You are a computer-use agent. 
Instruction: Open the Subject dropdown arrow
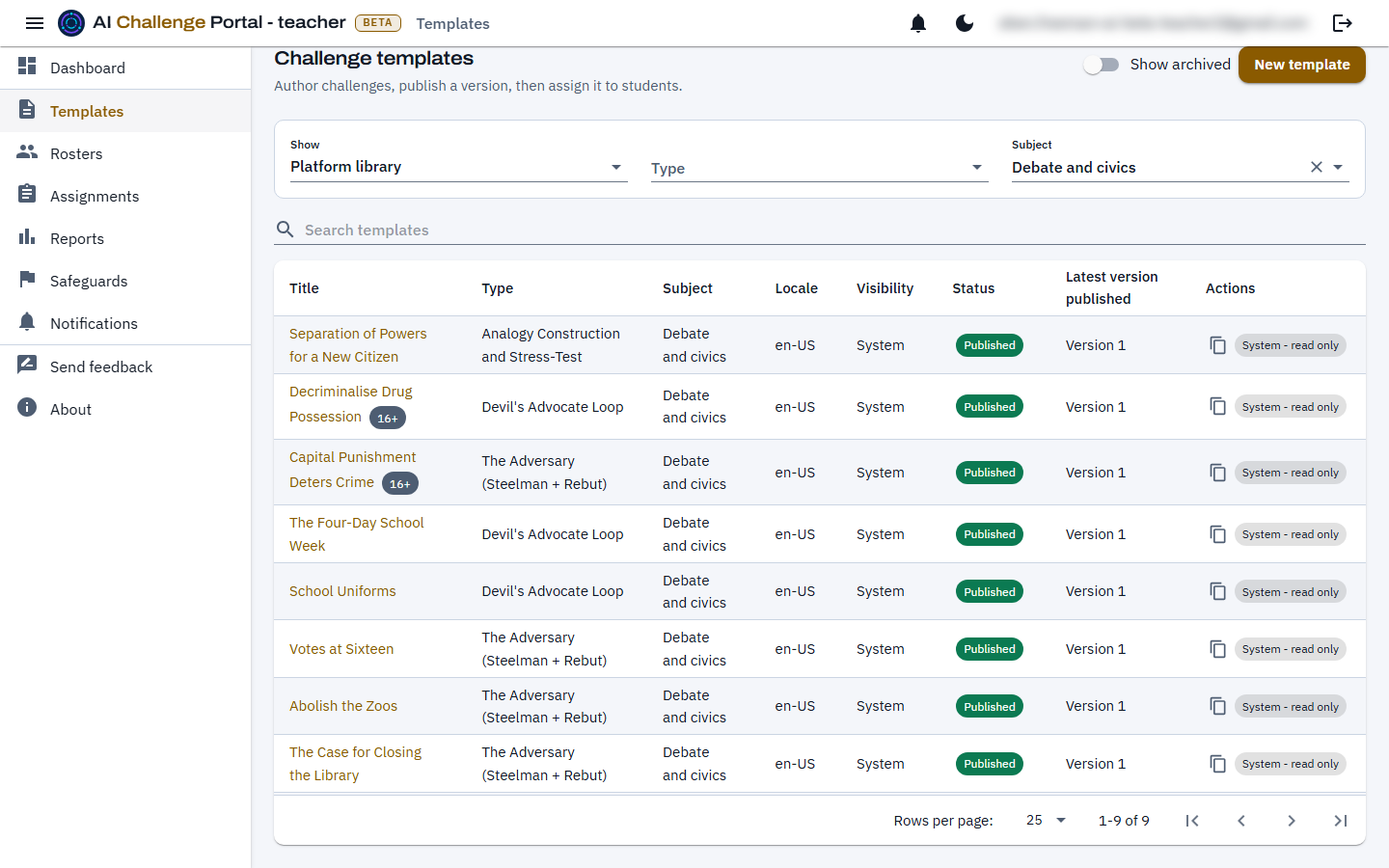click(x=1338, y=167)
